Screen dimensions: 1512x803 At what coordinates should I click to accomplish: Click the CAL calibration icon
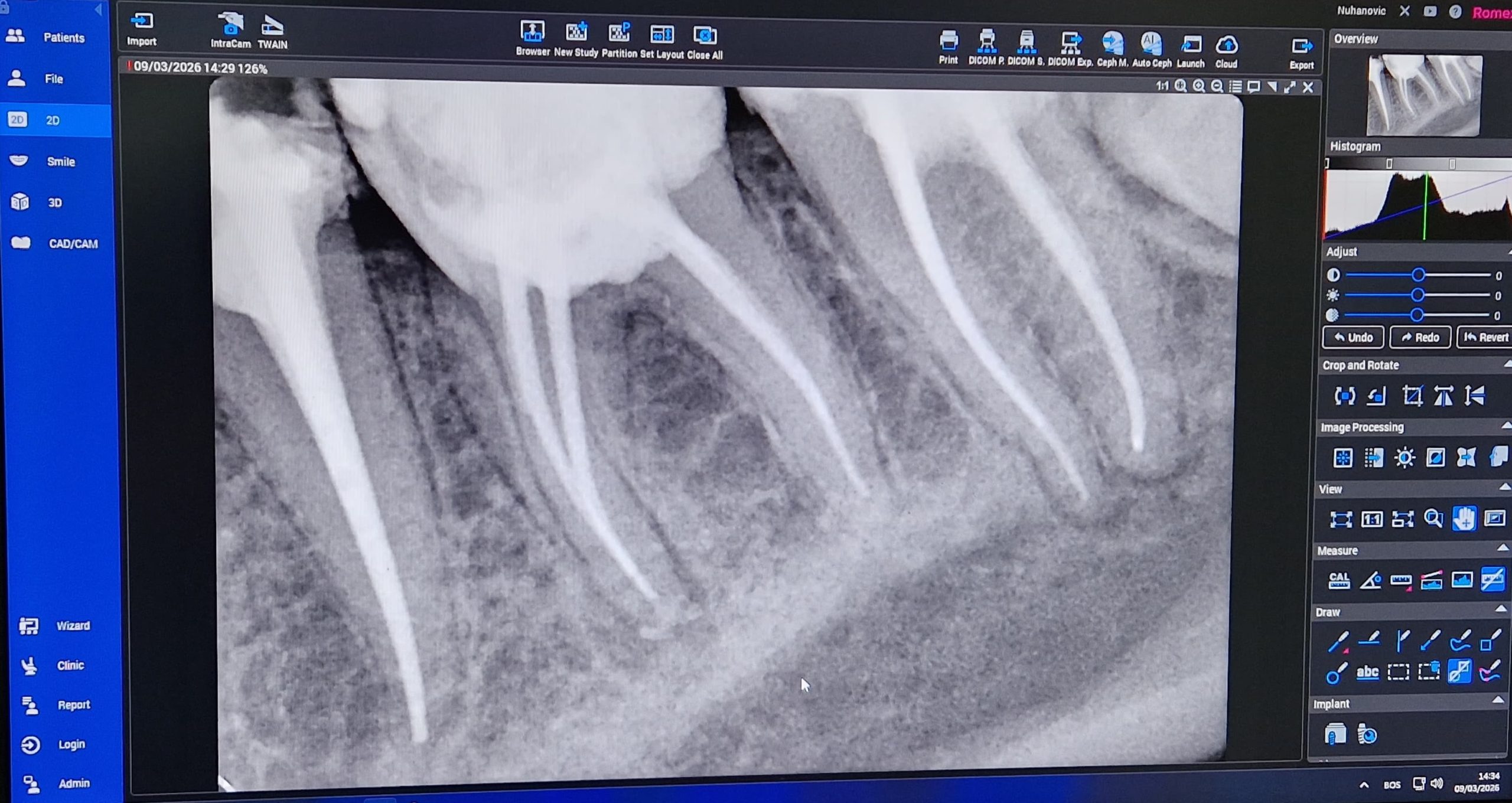pyautogui.click(x=1338, y=580)
